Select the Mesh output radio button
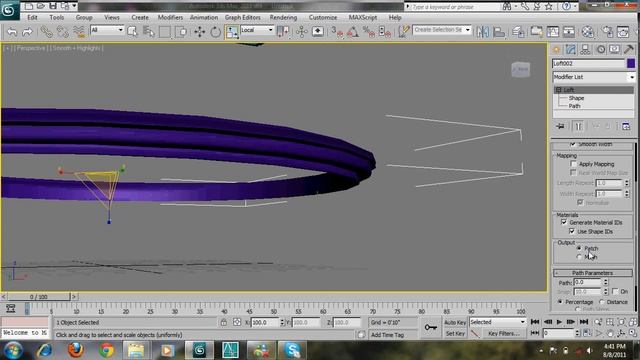 (579, 257)
